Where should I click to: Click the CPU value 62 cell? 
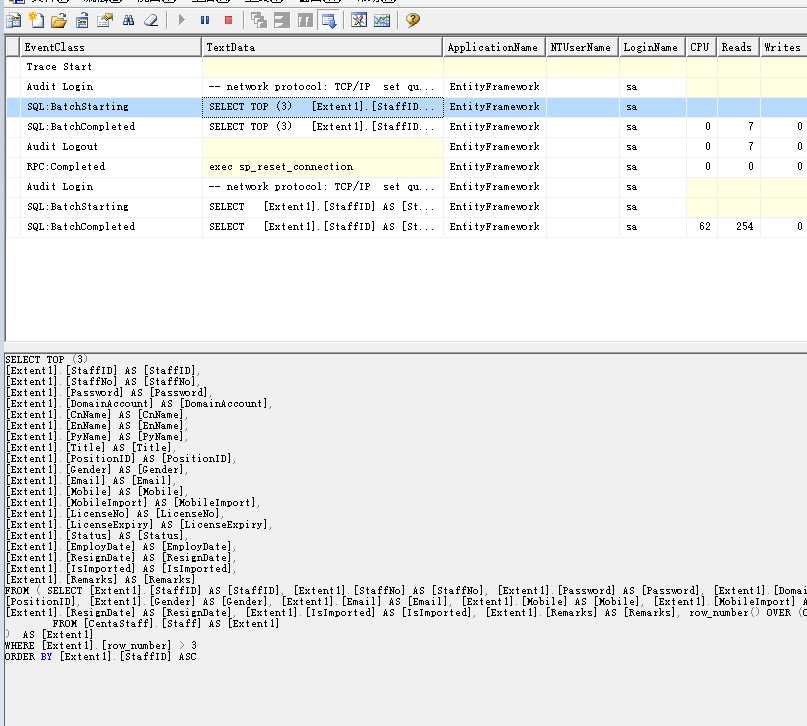701,227
